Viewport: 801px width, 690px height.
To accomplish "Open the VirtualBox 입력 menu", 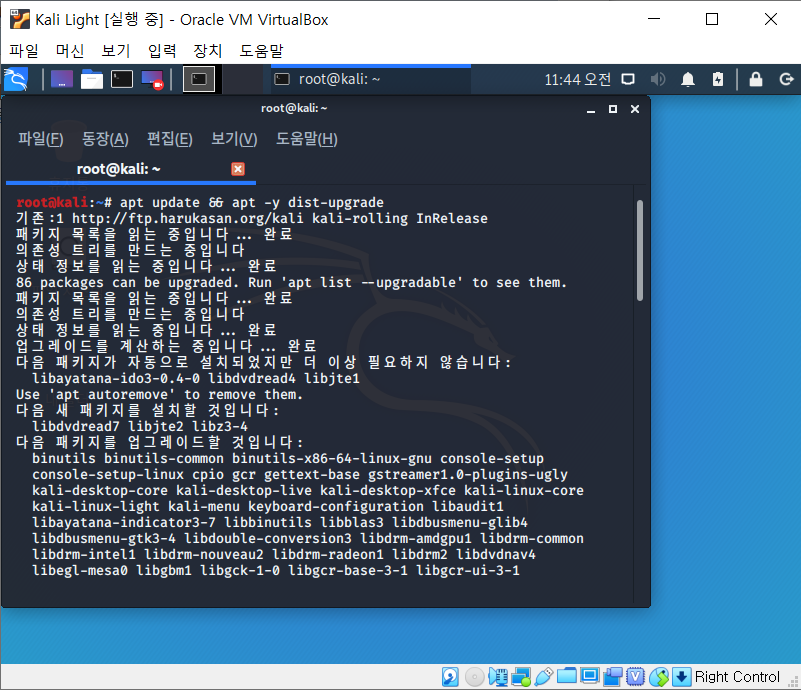I will point(162,51).
